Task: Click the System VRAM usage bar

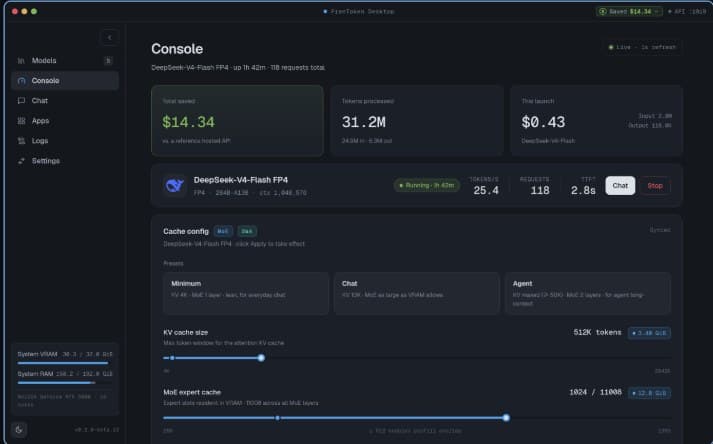Action: (x=65, y=363)
